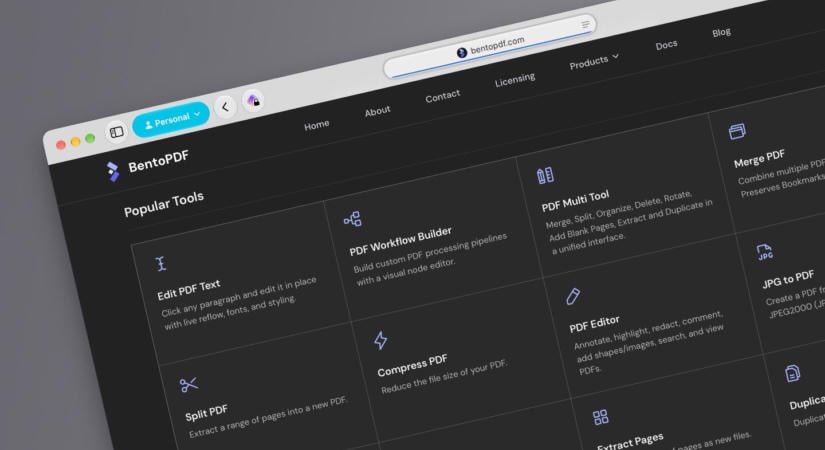Open the Extract Pages title

pos(630,442)
